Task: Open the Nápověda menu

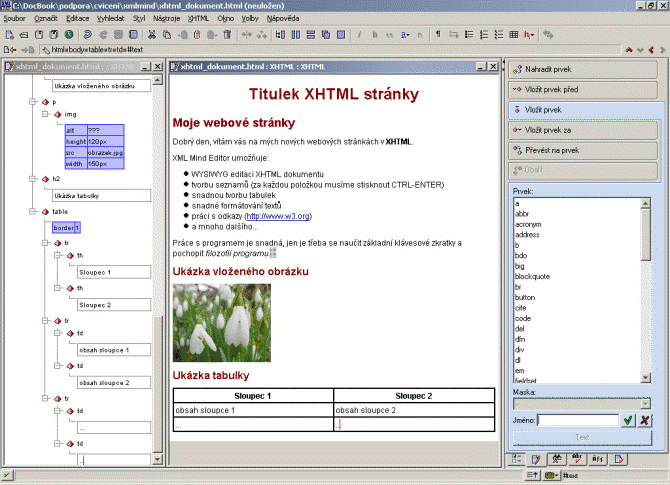Action: pos(283,18)
